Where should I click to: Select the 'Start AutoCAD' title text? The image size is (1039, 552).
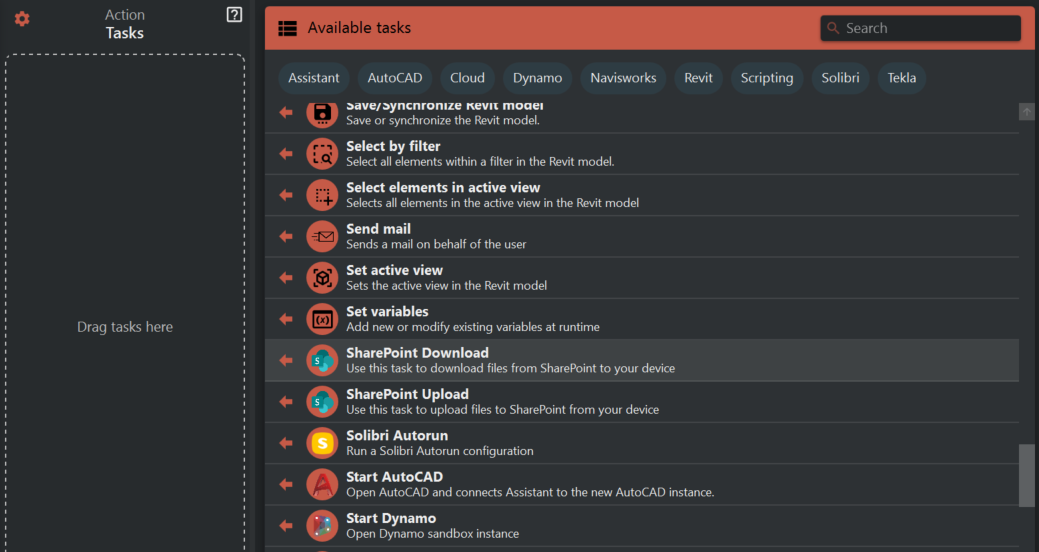click(x=394, y=476)
